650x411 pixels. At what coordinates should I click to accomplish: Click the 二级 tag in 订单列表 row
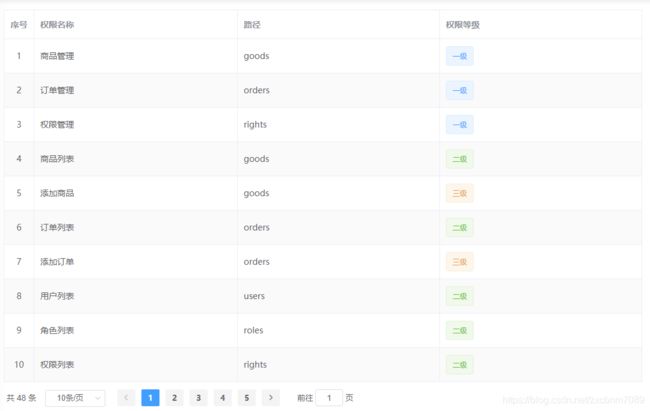pyautogui.click(x=460, y=227)
